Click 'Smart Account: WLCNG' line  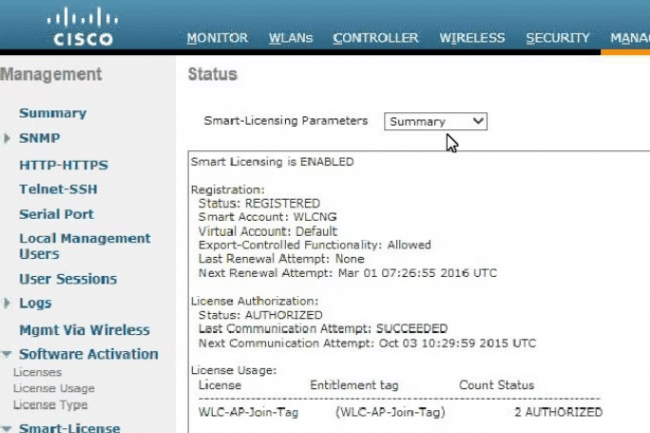click(267, 217)
